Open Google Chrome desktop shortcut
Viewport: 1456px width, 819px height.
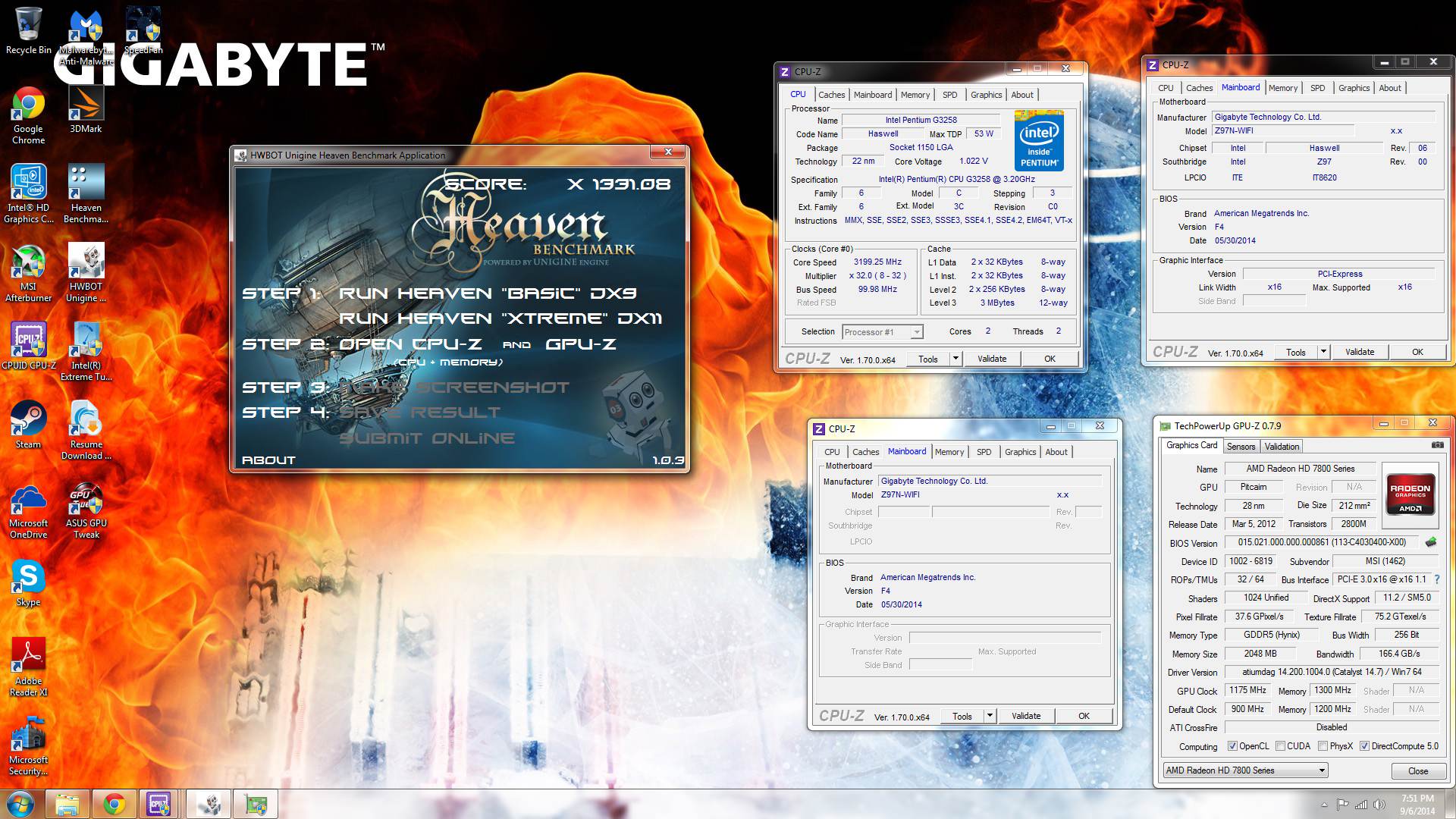pos(29,115)
